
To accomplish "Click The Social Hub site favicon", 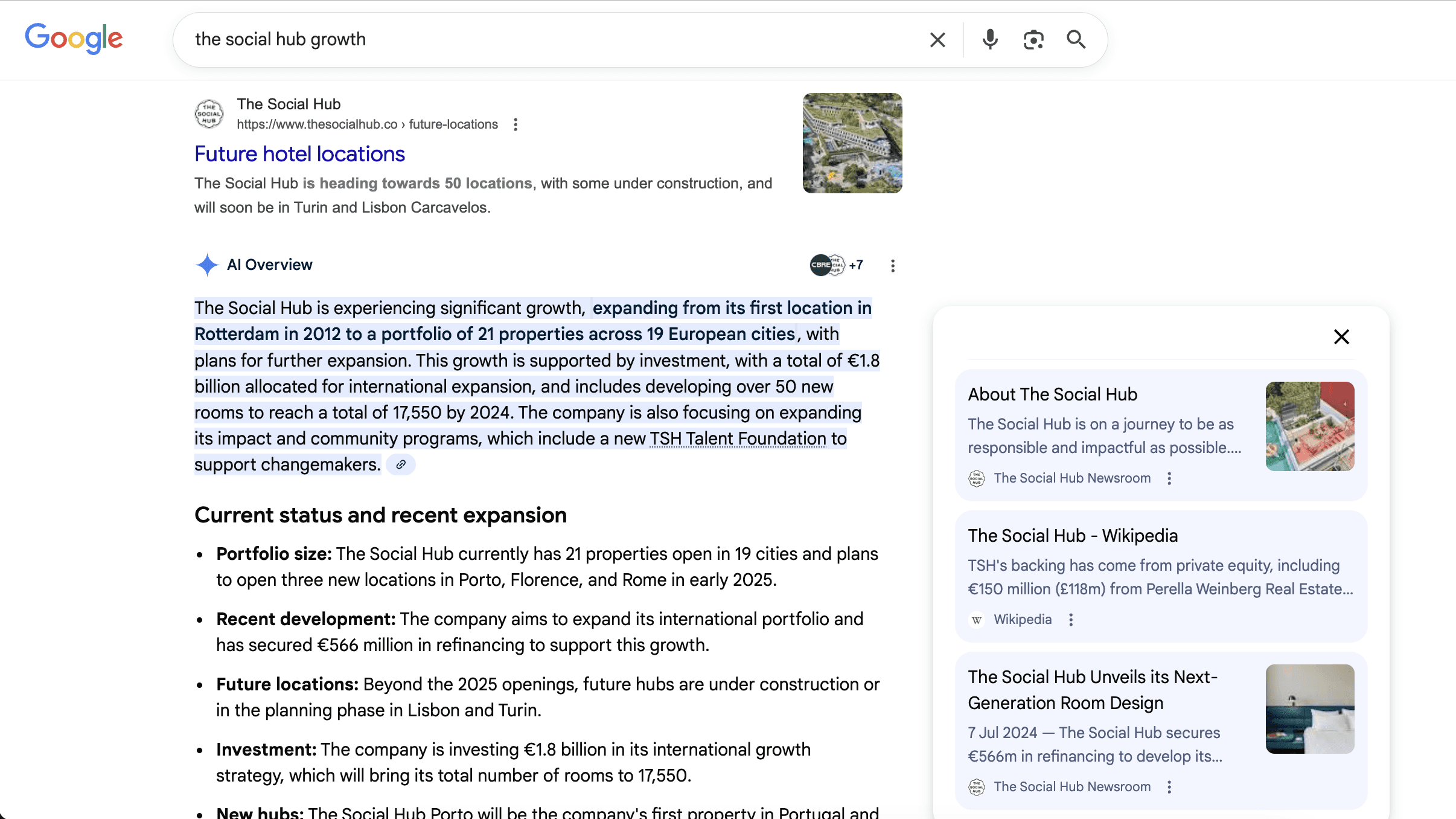I will pos(209,114).
